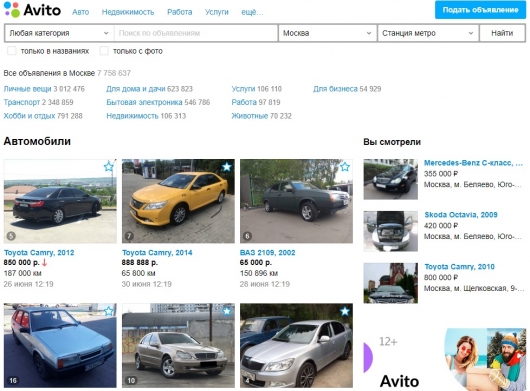530x391 pixels.
Task: Open the Авто menu item
Action: pyautogui.click(x=80, y=12)
